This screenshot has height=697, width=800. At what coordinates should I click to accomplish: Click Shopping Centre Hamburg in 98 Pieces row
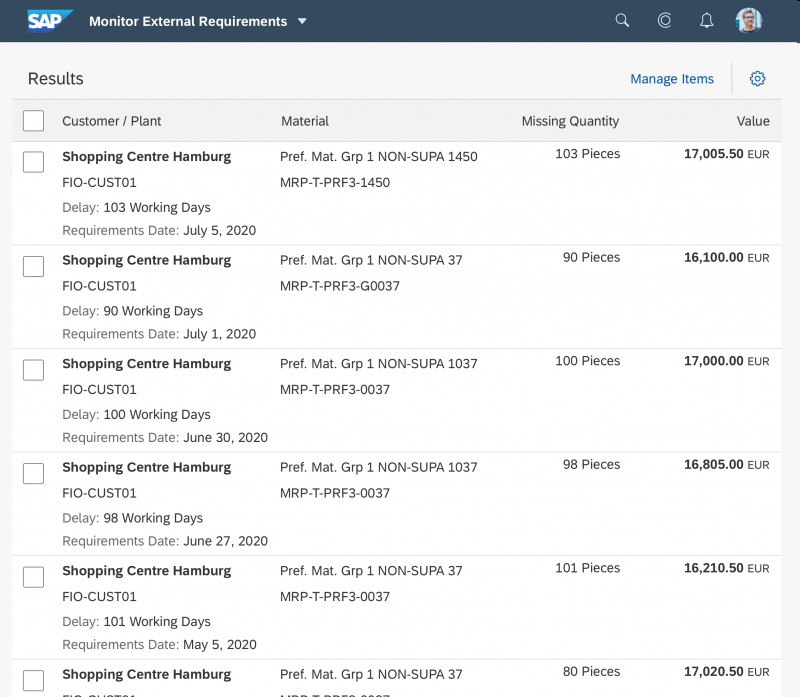pos(146,467)
